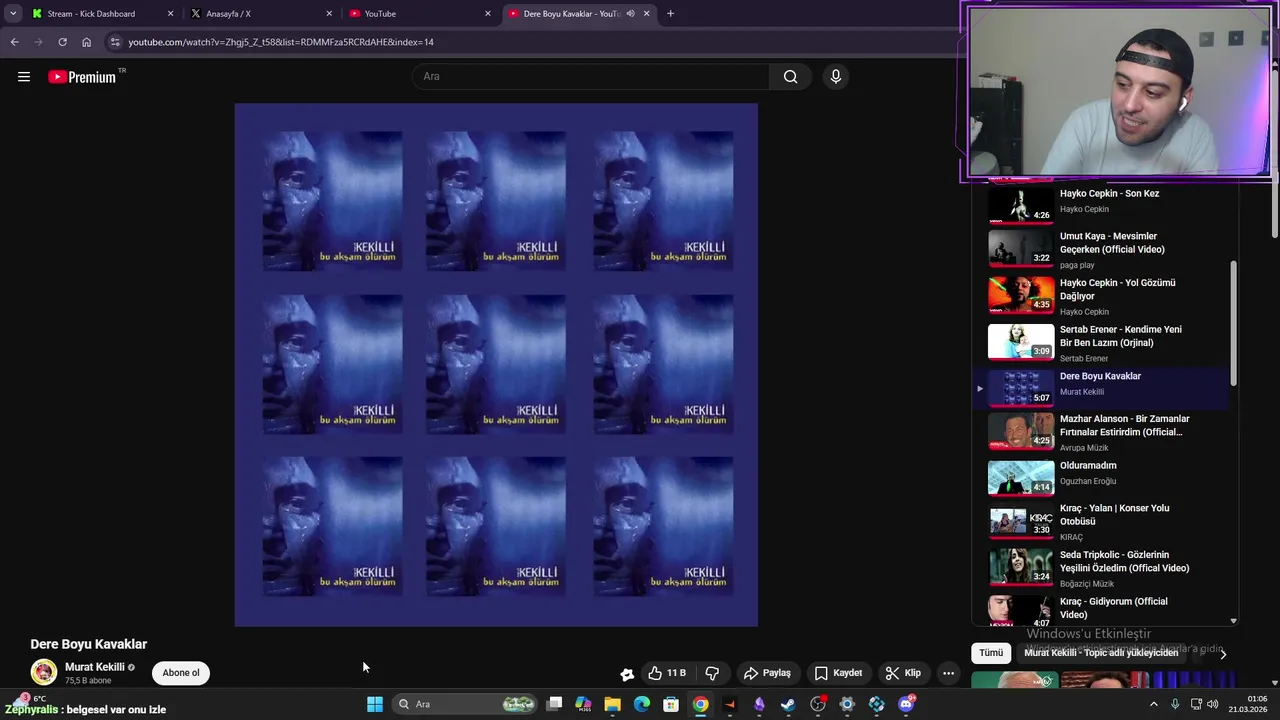
Task: Mute the Dere Boyu Kavaklar tab audio
Action: (630, 14)
